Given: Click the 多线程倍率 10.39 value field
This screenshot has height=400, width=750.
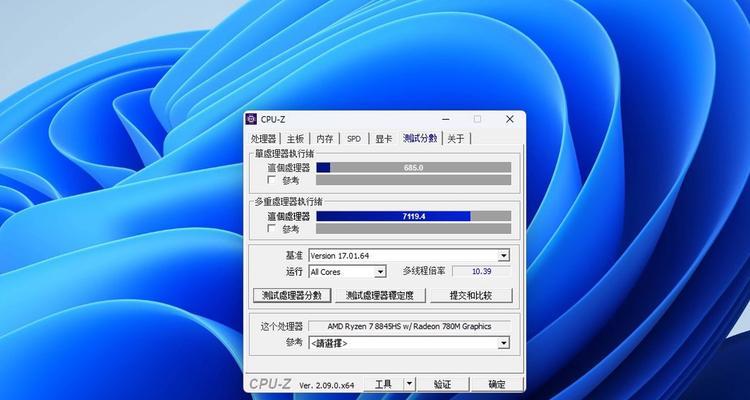Looking at the screenshot, I should tap(481, 271).
